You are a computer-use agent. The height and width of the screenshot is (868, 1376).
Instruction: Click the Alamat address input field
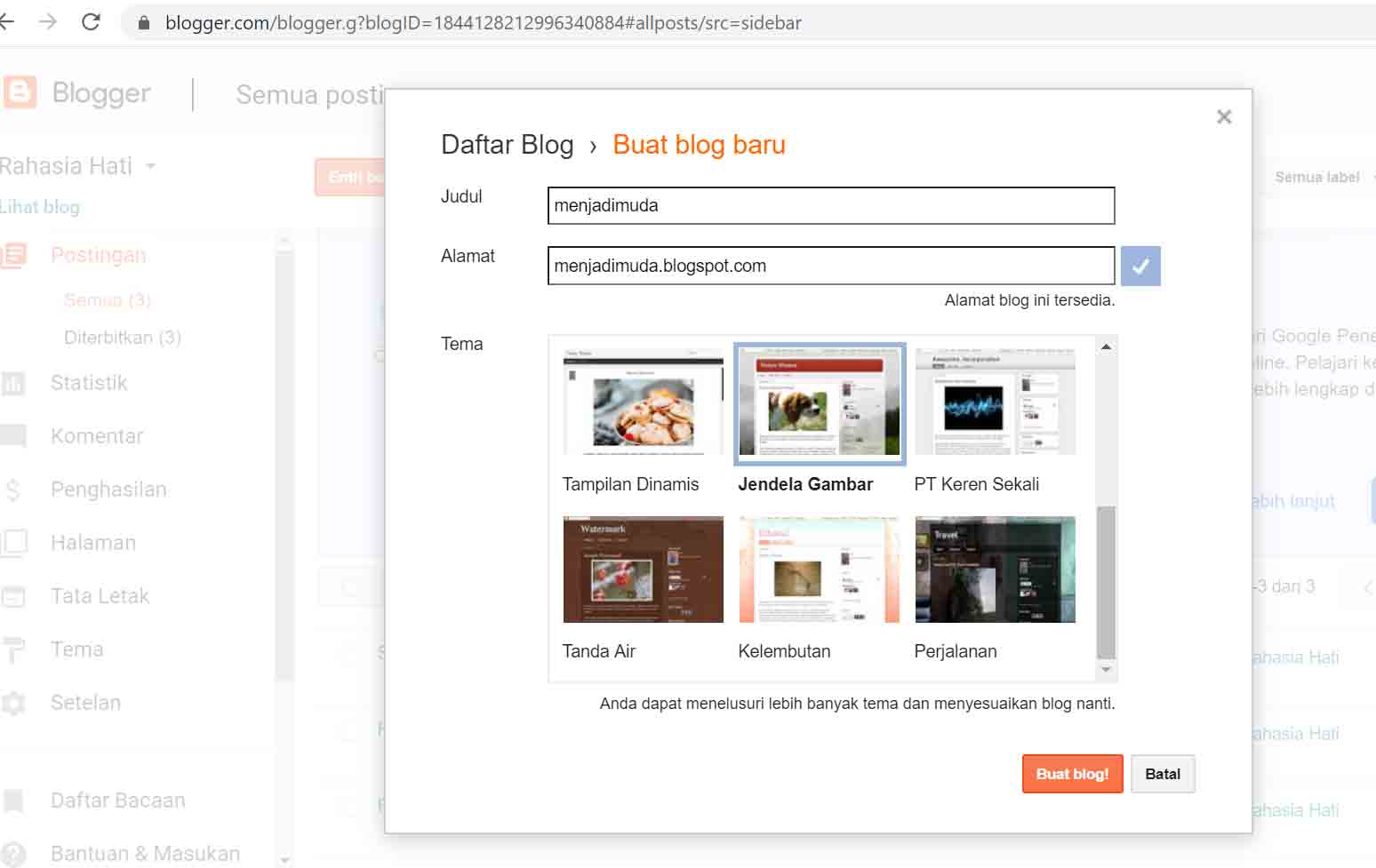tap(831, 266)
